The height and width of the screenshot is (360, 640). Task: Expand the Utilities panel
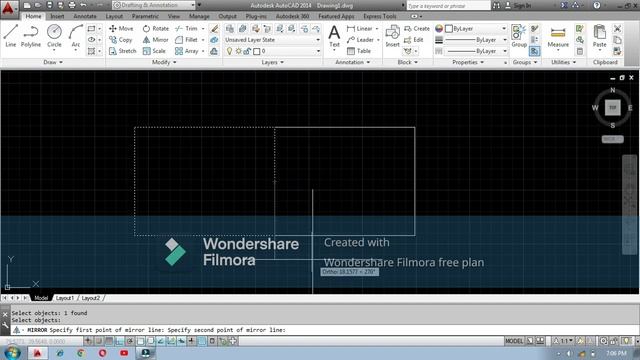pyautogui.click(x=564, y=62)
